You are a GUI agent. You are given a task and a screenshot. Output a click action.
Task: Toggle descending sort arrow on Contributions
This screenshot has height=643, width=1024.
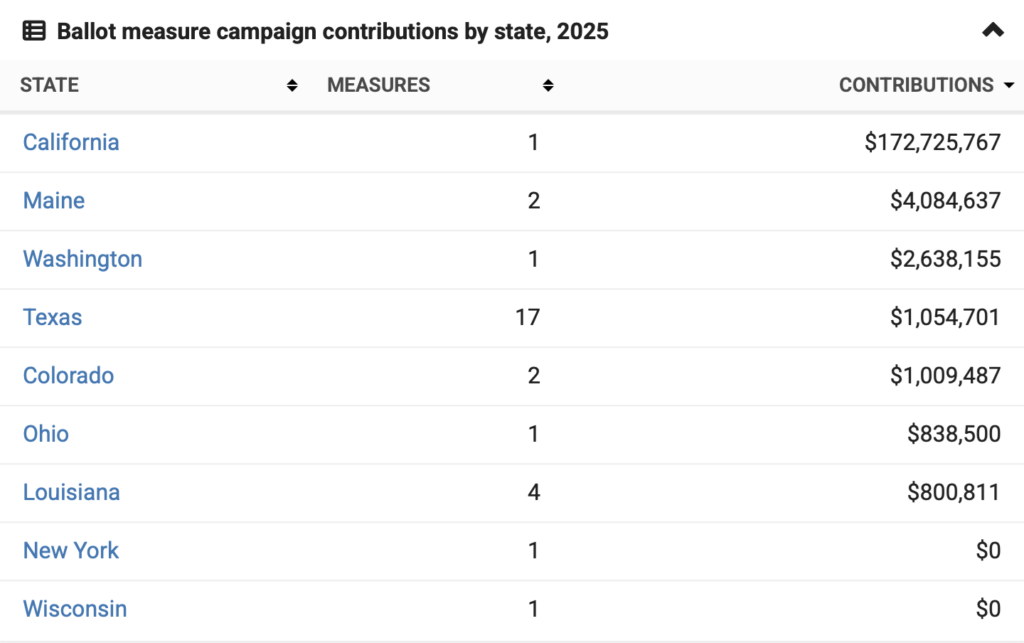click(1008, 86)
